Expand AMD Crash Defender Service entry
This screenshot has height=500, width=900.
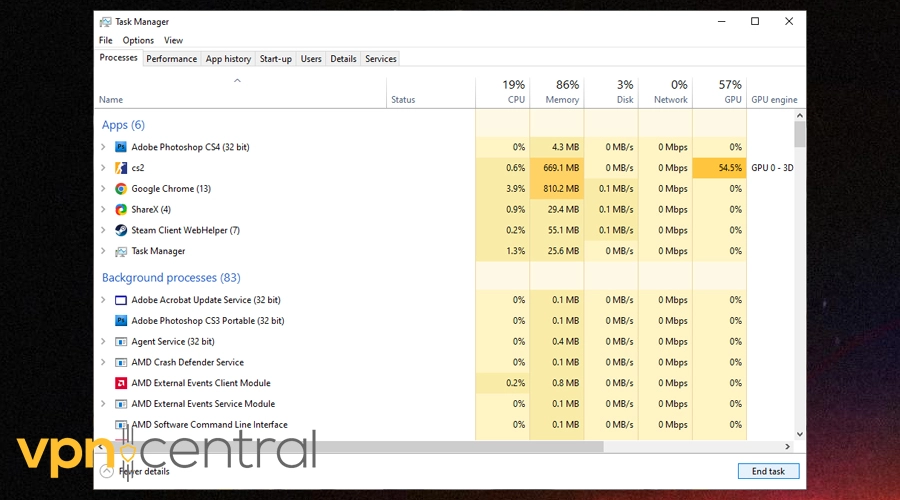coord(103,362)
